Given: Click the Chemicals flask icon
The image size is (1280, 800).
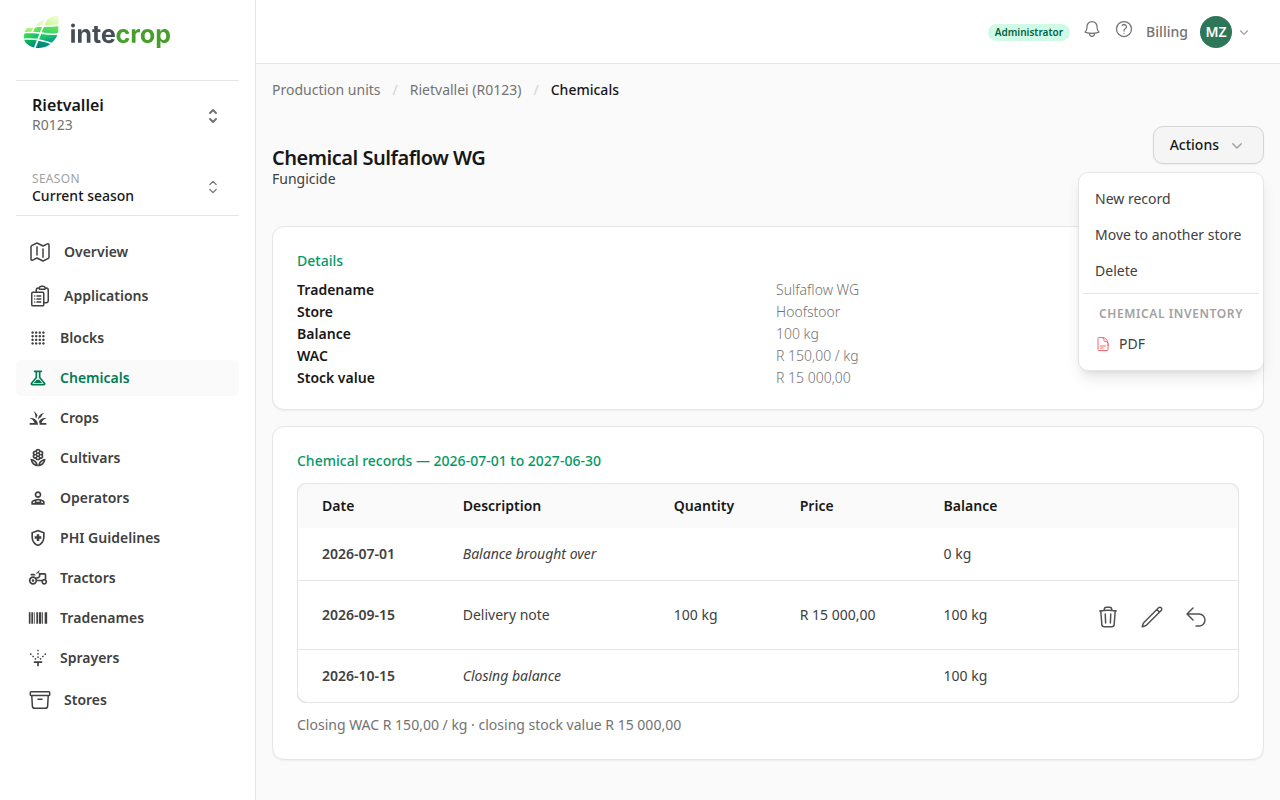Looking at the screenshot, I should point(38,378).
